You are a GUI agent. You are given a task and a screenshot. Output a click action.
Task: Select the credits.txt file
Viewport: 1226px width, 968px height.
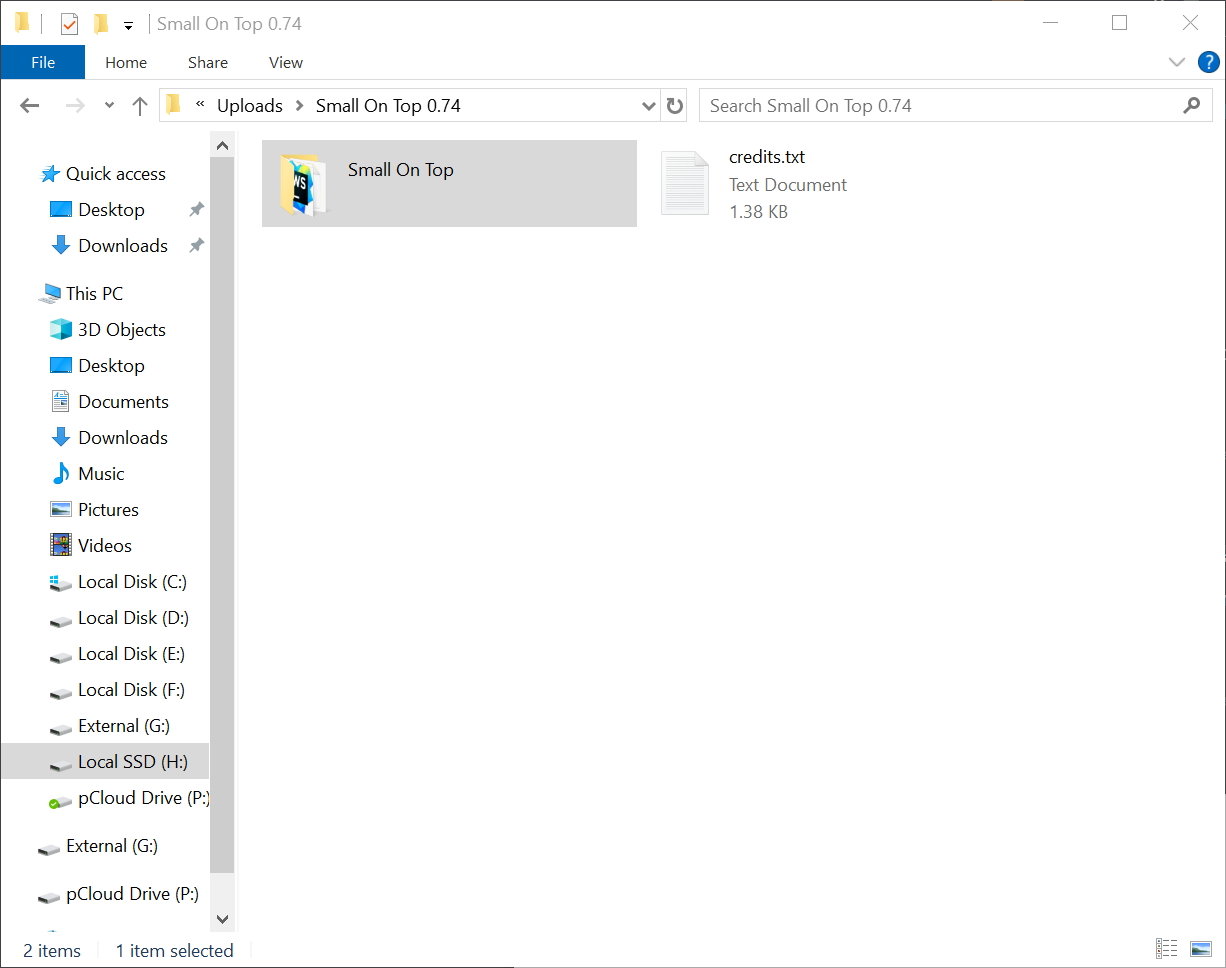click(766, 158)
